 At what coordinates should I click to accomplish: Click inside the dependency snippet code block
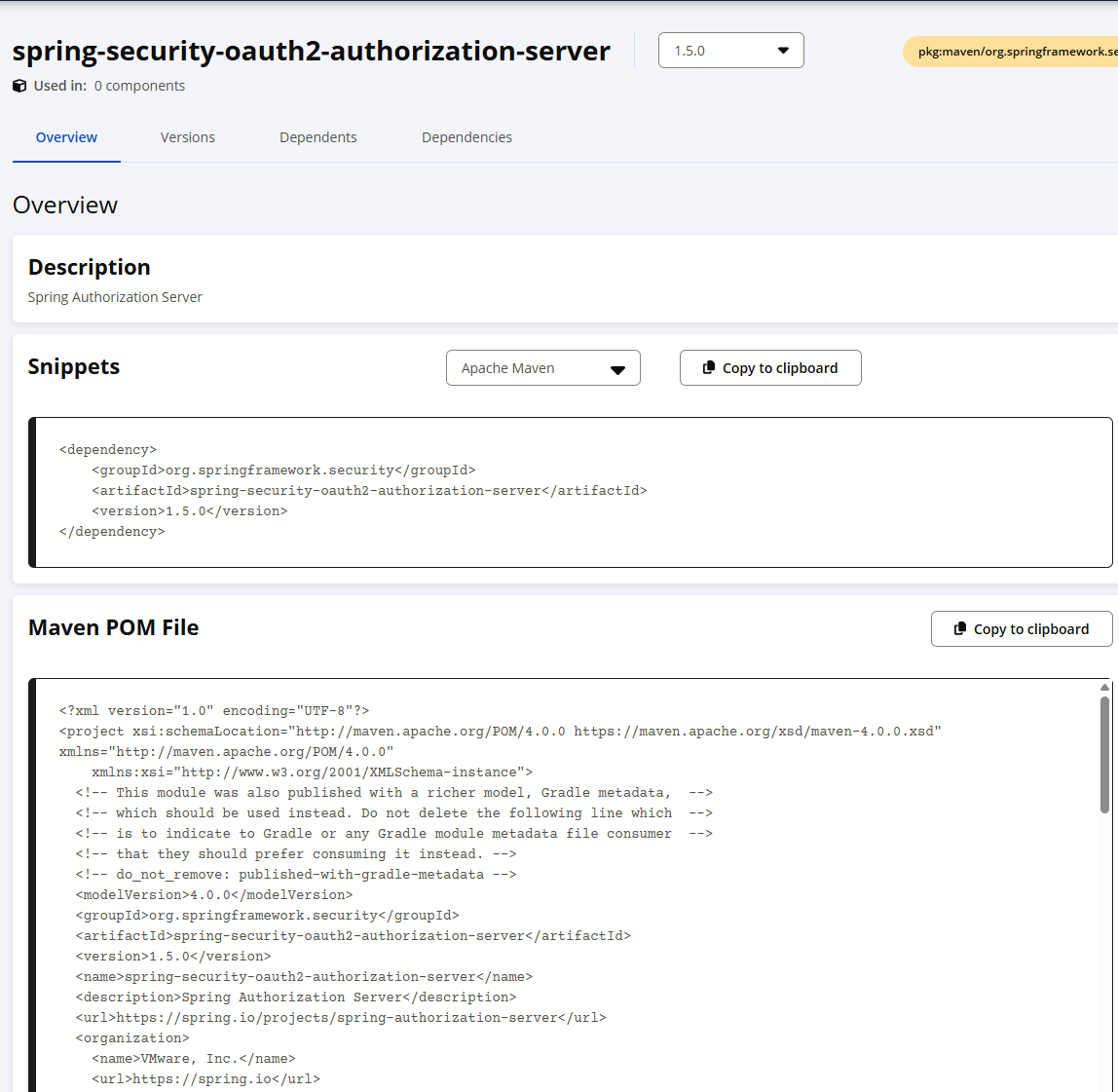[x=390, y=490]
